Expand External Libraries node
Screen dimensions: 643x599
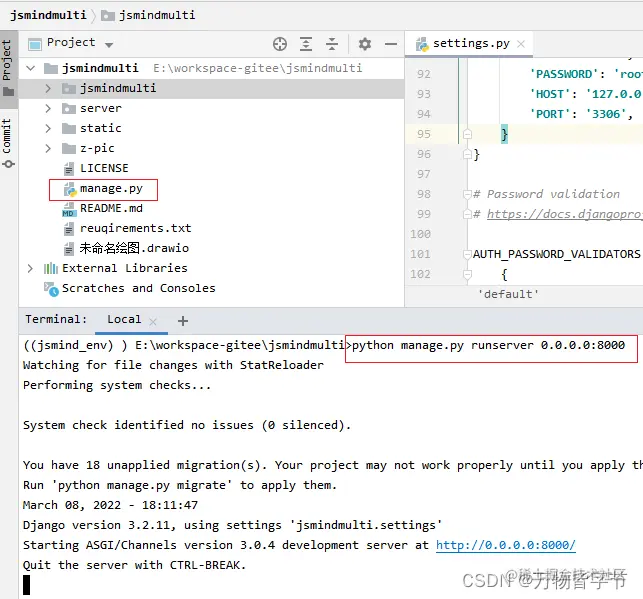pos(30,269)
